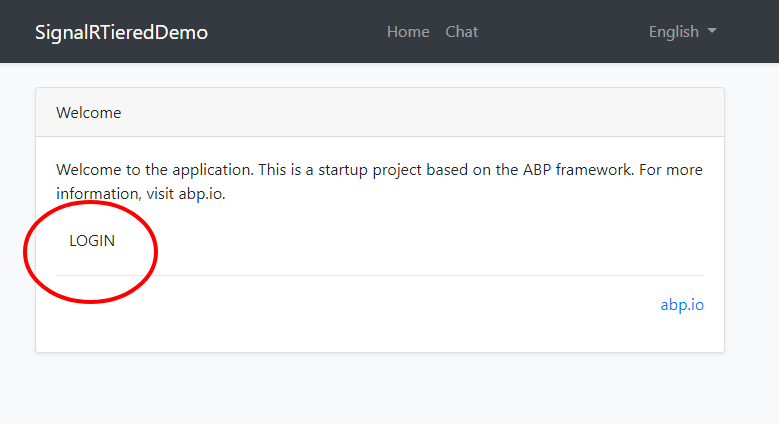Image resolution: width=779 pixels, height=424 pixels.
Task: Follow the blue abp.io link
Action: 682,305
